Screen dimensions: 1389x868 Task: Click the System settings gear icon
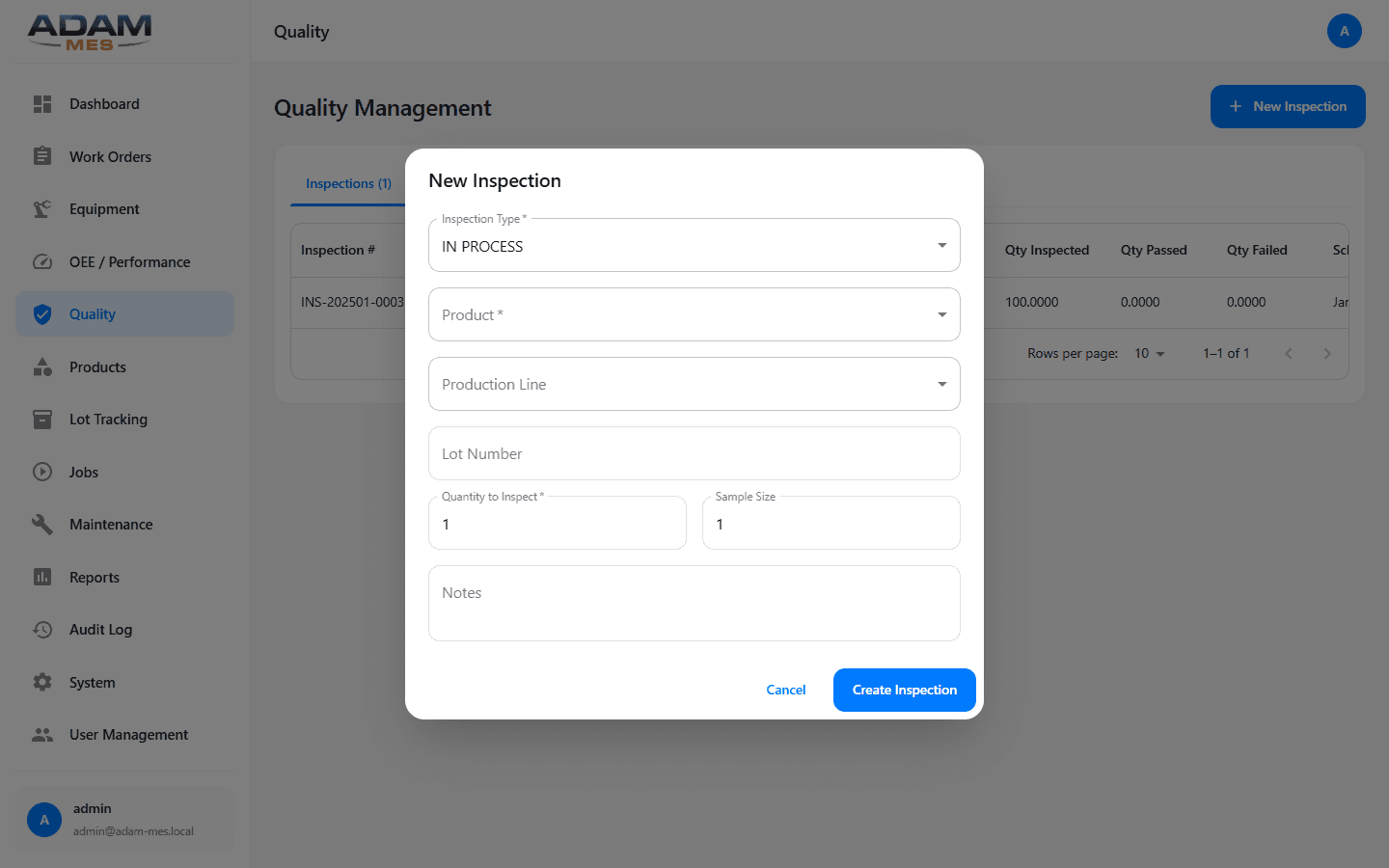pyautogui.click(x=42, y=682)
